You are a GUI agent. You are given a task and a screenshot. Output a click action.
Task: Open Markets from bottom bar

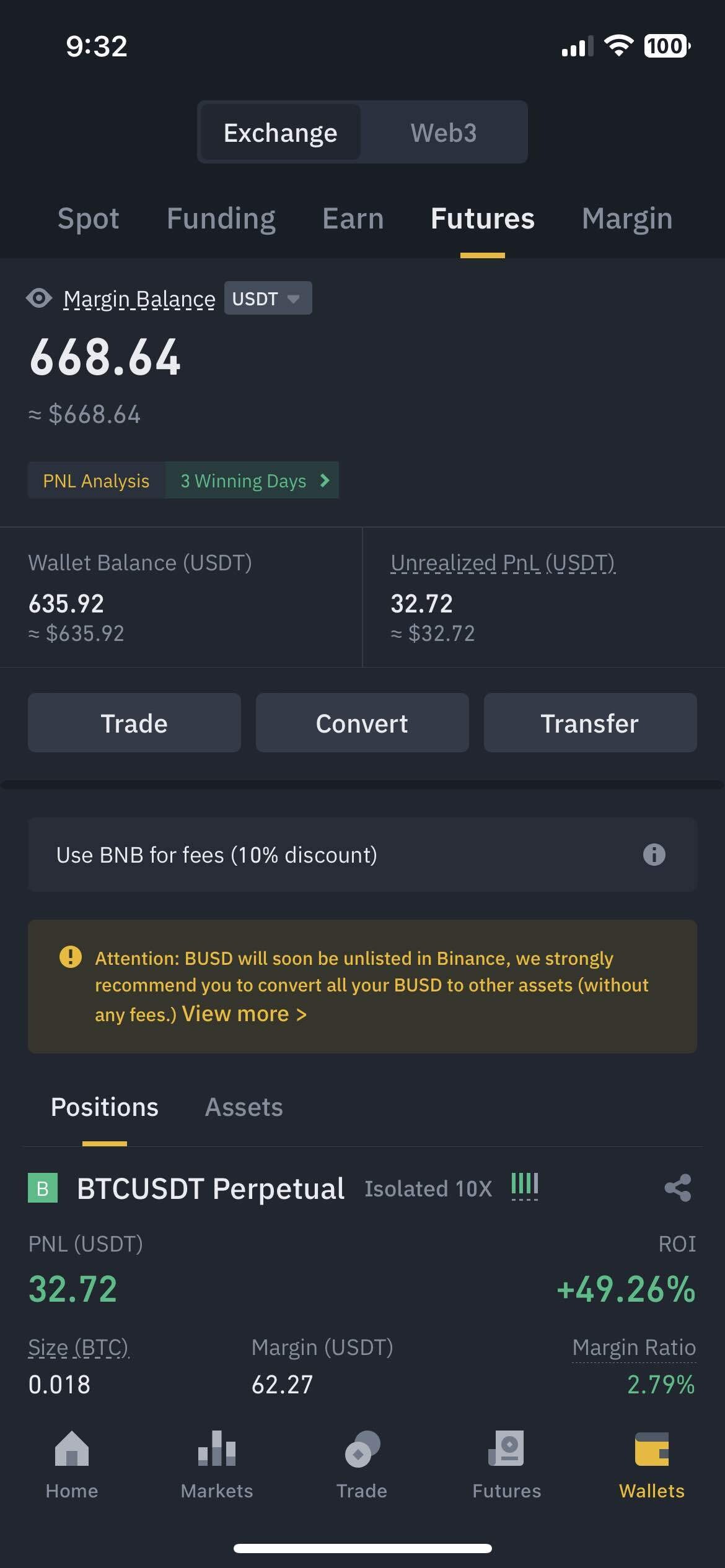click(217, 1466)
